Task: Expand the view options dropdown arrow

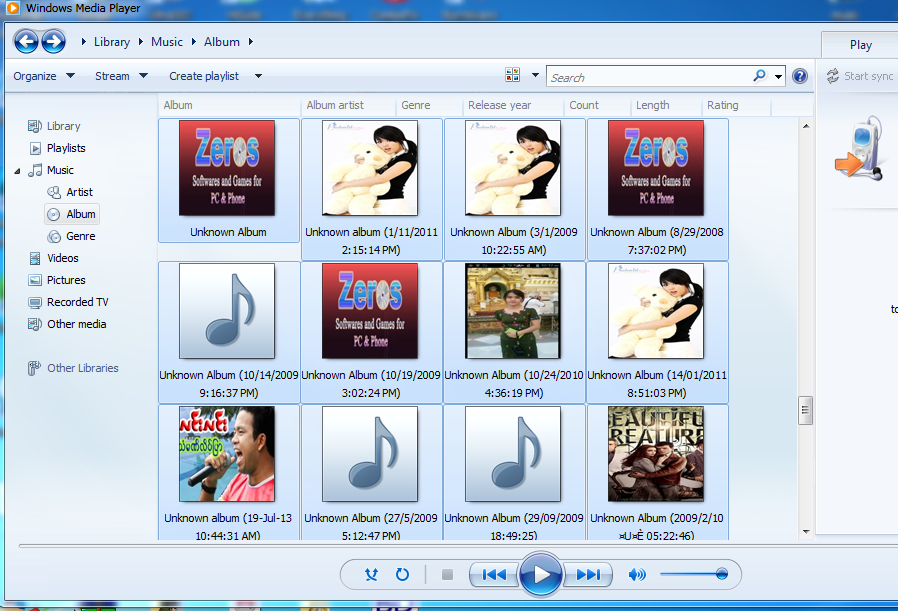Action: point(535,75)
